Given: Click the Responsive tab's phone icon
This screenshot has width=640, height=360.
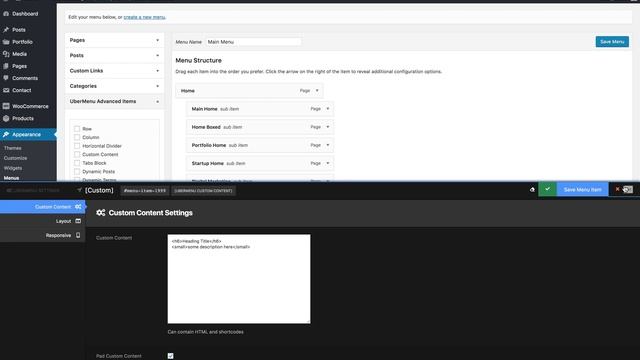Looking at the screenshot, I should [78, 236].
